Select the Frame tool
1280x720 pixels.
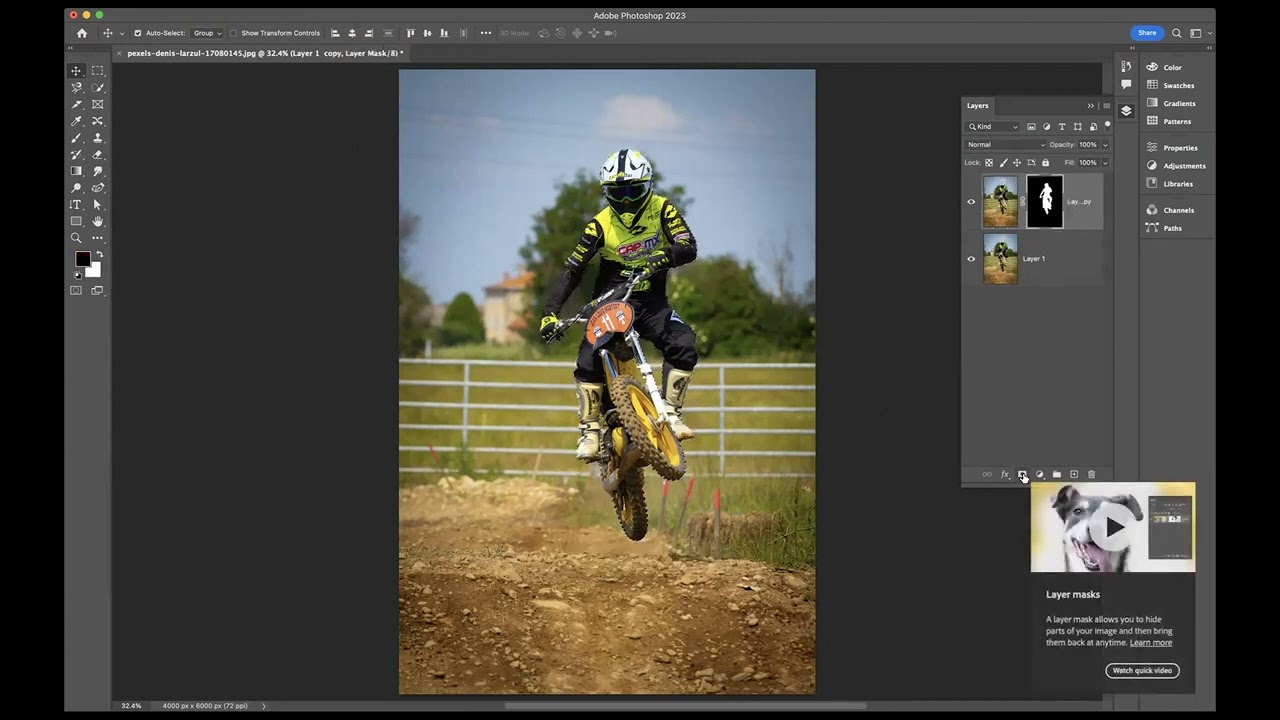(97, 104)
